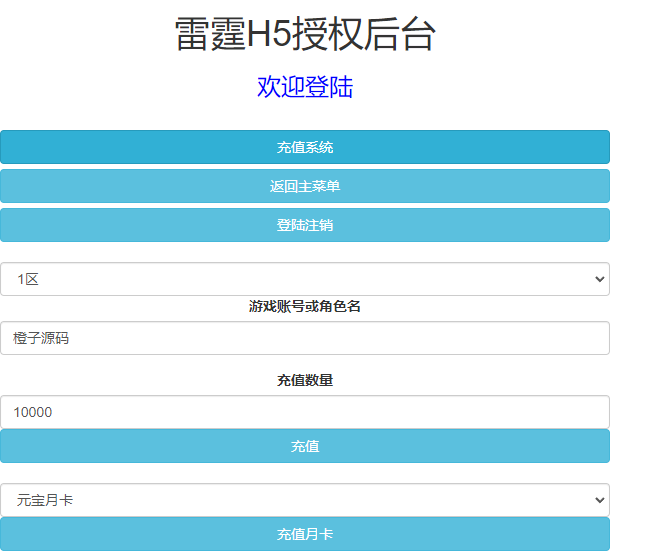Click the 10000 value in amount field
Screen dimensions: 659x558
click(x=33, y=412)
